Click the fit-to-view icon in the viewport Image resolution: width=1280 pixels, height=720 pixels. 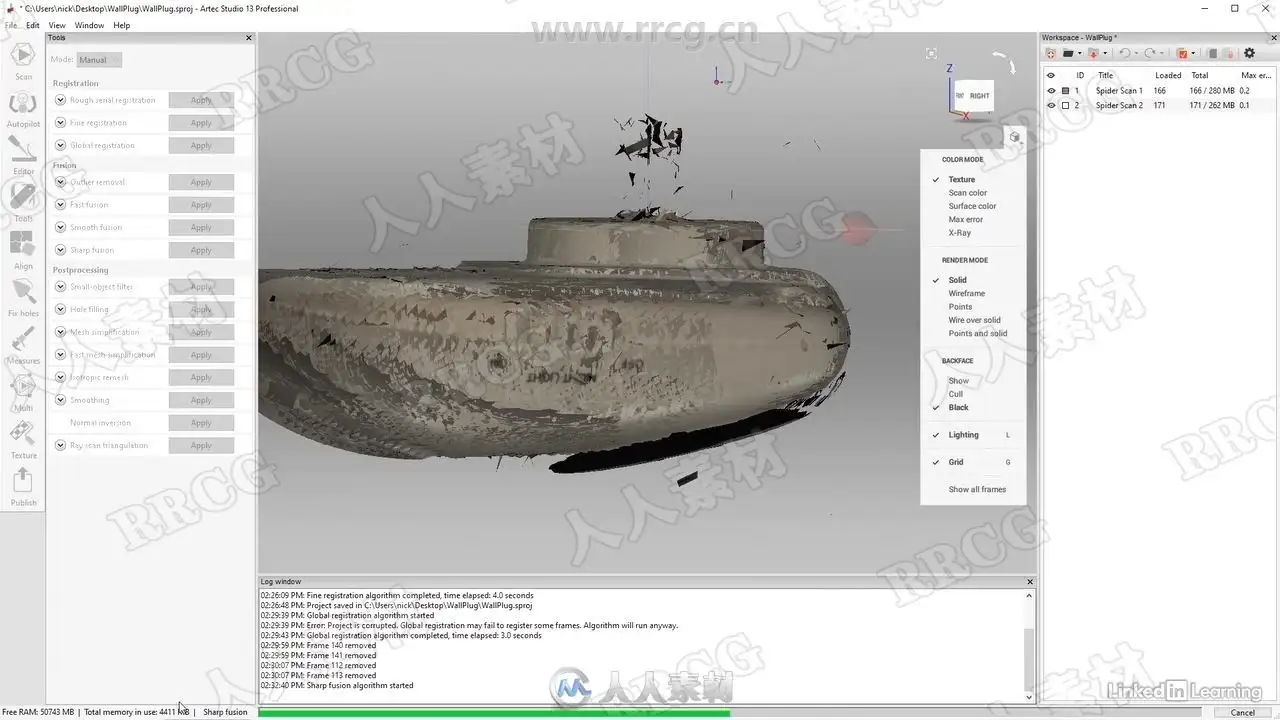click(x=932, y=54)
